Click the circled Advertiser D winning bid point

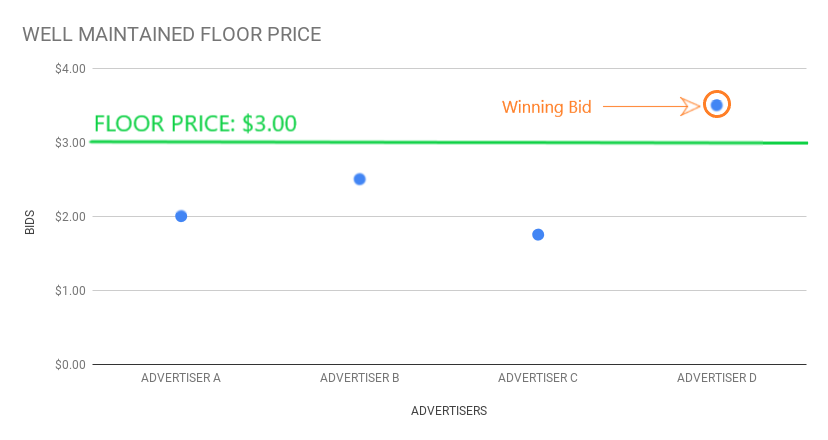point(717,105)
